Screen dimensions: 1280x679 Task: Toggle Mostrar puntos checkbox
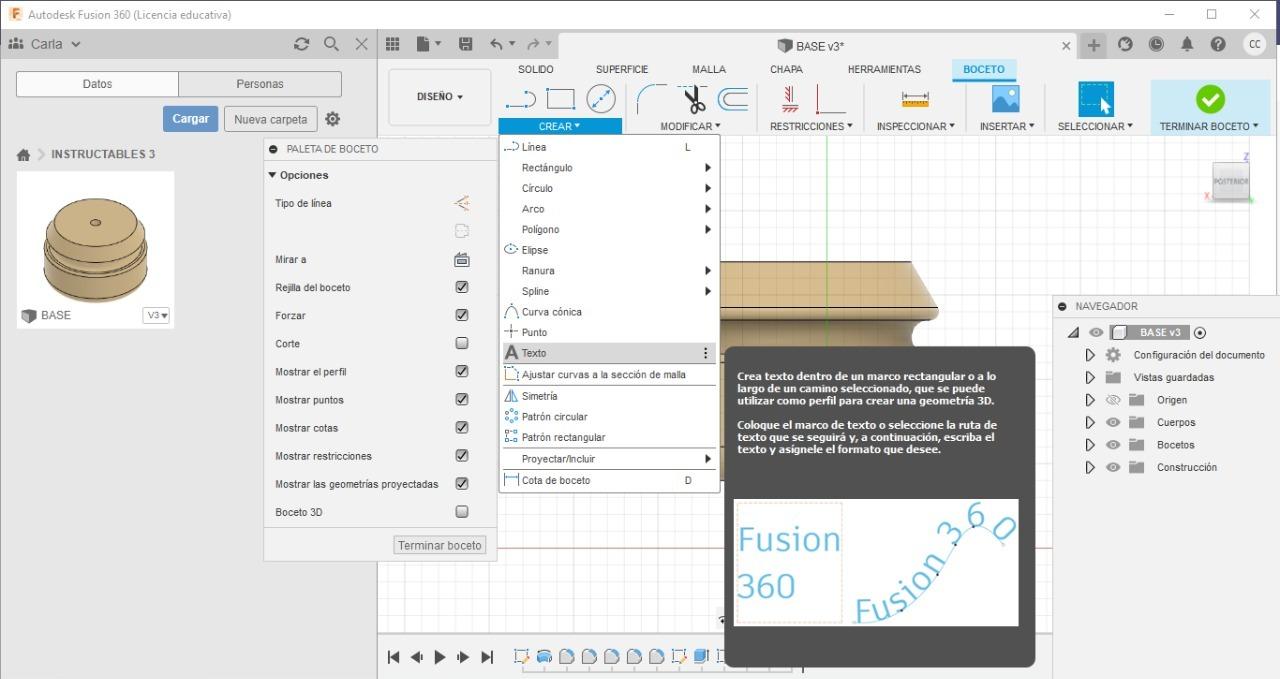click(x=462, y=399)
